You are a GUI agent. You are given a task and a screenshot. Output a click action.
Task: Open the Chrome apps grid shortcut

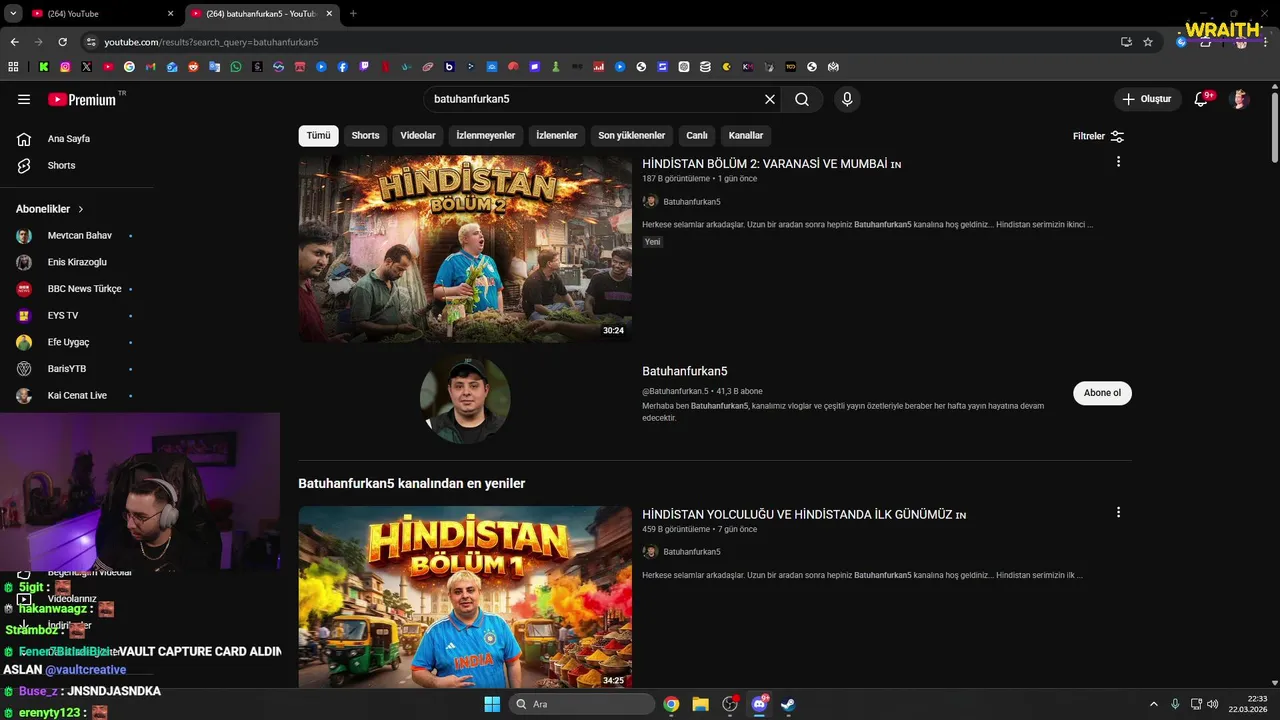click(13, 67)
